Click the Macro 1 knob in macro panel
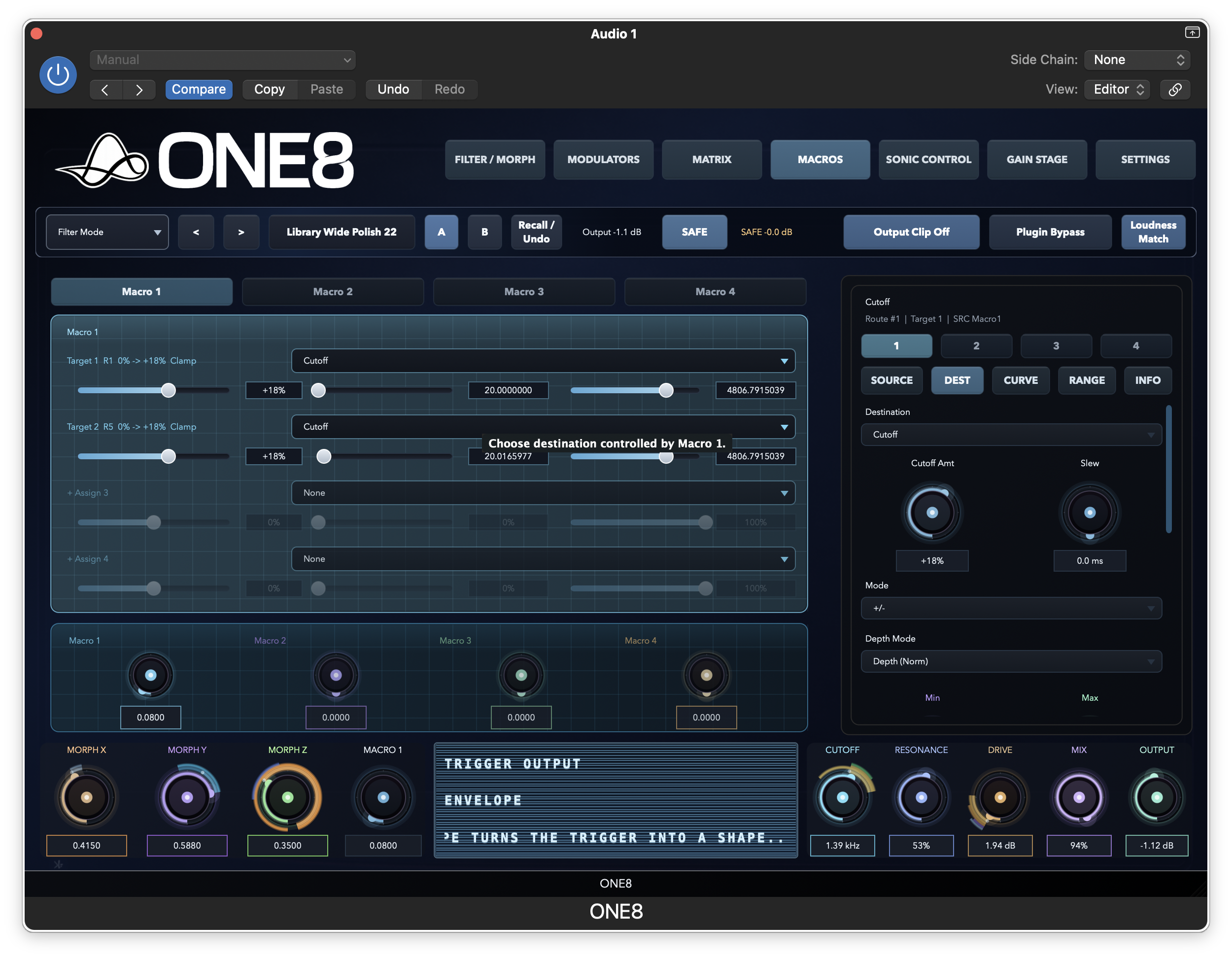Screen dimensions: 1232x959 coord(151,675)
